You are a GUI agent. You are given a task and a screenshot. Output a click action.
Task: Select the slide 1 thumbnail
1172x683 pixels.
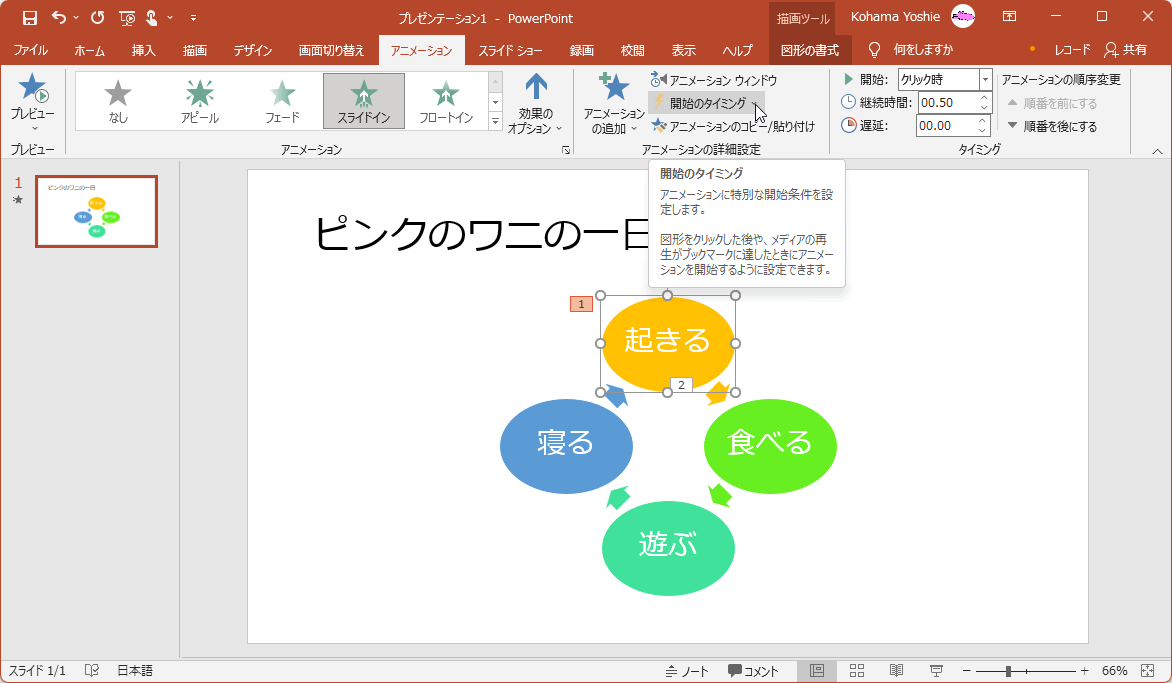point(95,211)
